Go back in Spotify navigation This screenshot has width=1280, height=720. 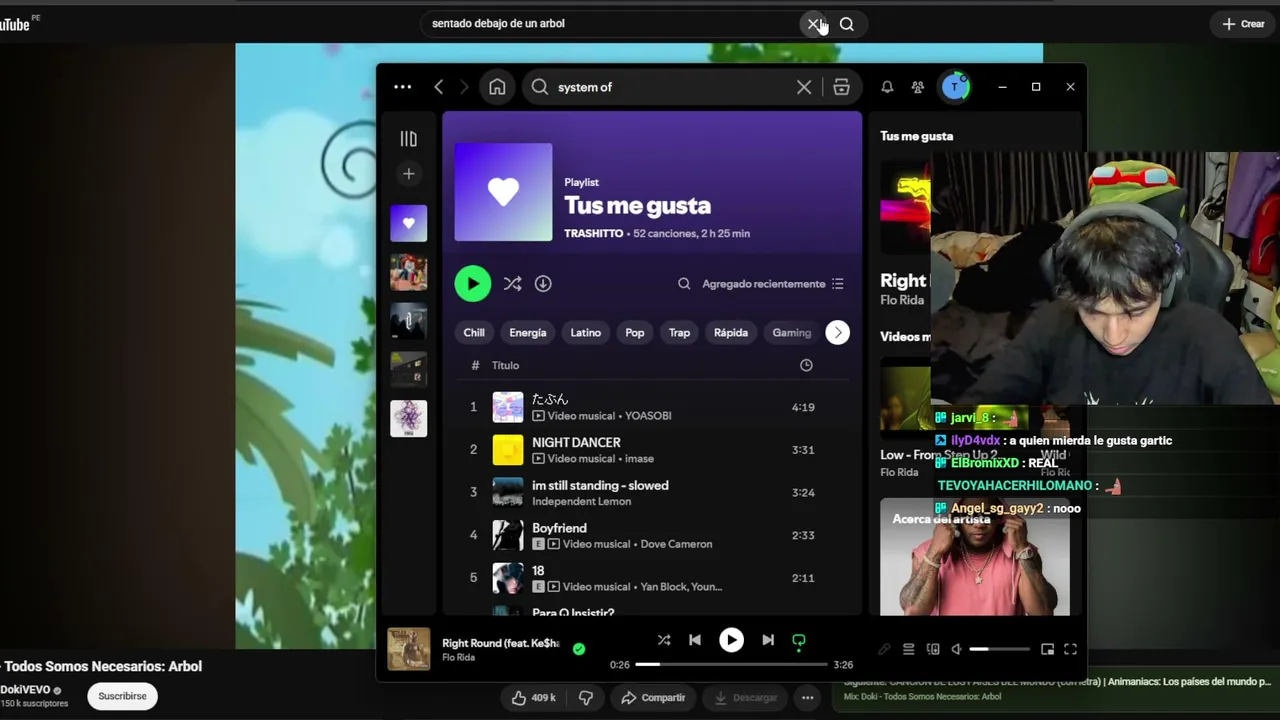click(x=439, y=87)
